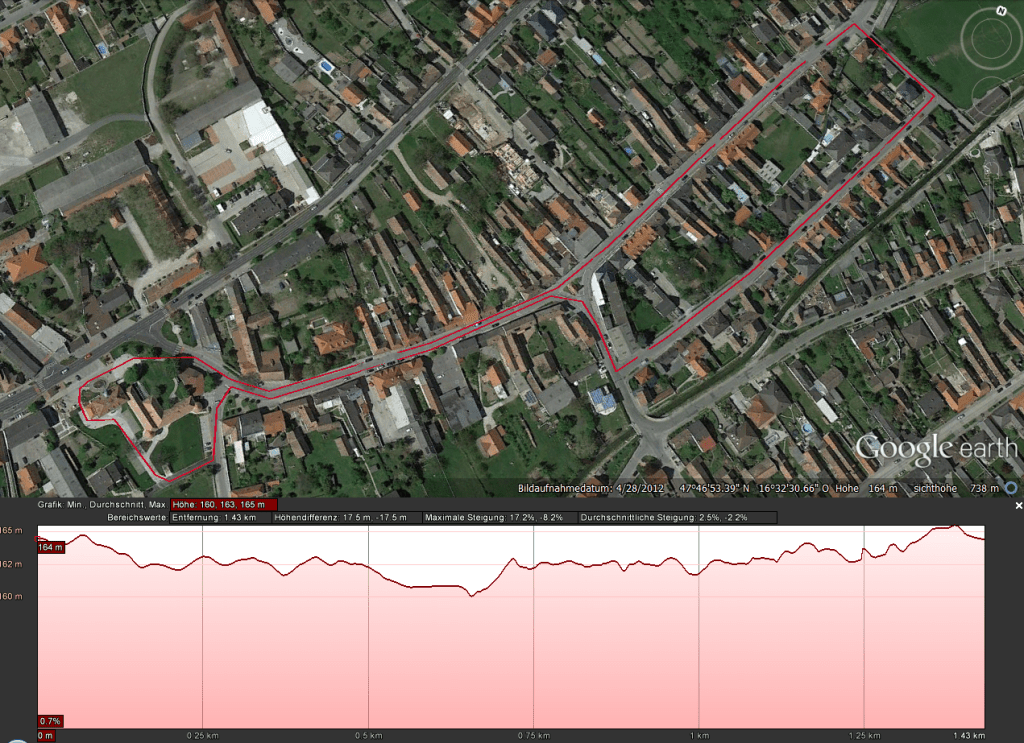Close the elevation profile panel
Screen dimensions: 1024x743
point(1017,506)
